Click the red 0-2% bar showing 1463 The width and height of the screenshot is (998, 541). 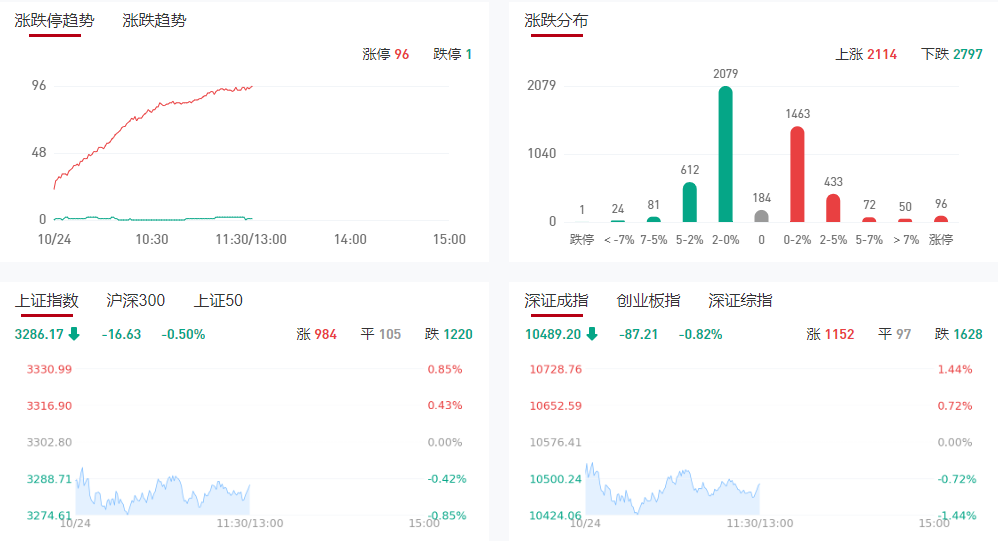[x=797, y=174]
